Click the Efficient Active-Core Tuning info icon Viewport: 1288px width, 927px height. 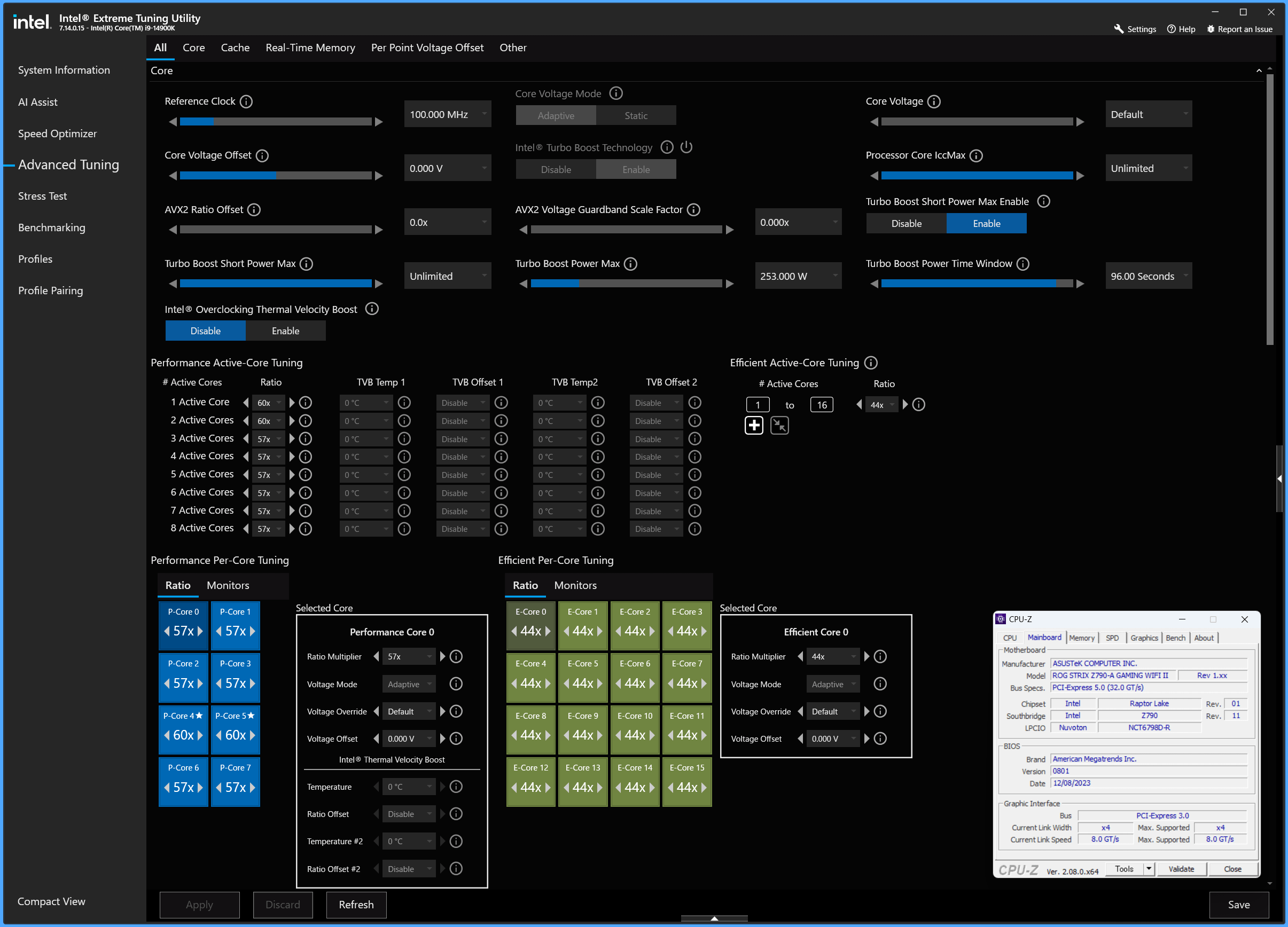coord(871,362)
